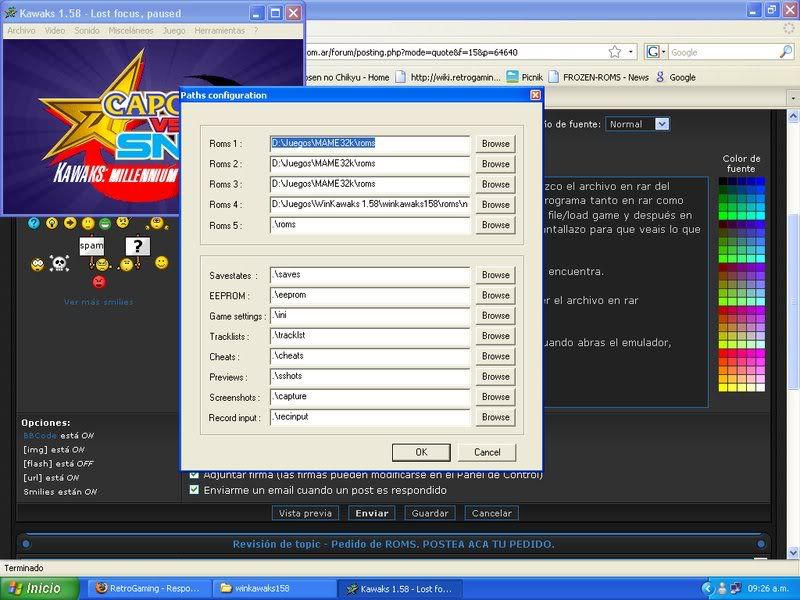Insert the spam sign smiley
The height and width of the screenshot is (600, 800).
(92, 244)
